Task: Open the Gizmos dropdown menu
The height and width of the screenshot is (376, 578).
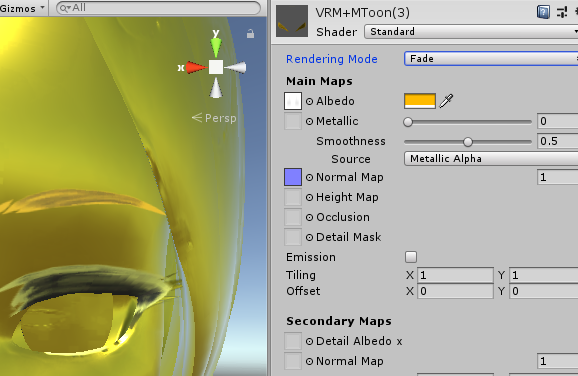Action: click(x=22, y=8)
